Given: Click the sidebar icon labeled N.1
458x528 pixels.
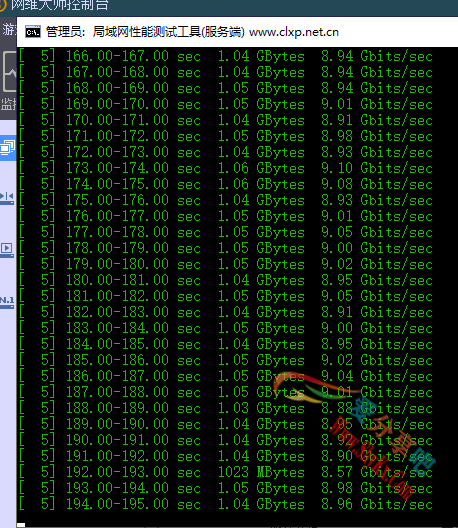Looking at the screenshot, I should 7,301.
